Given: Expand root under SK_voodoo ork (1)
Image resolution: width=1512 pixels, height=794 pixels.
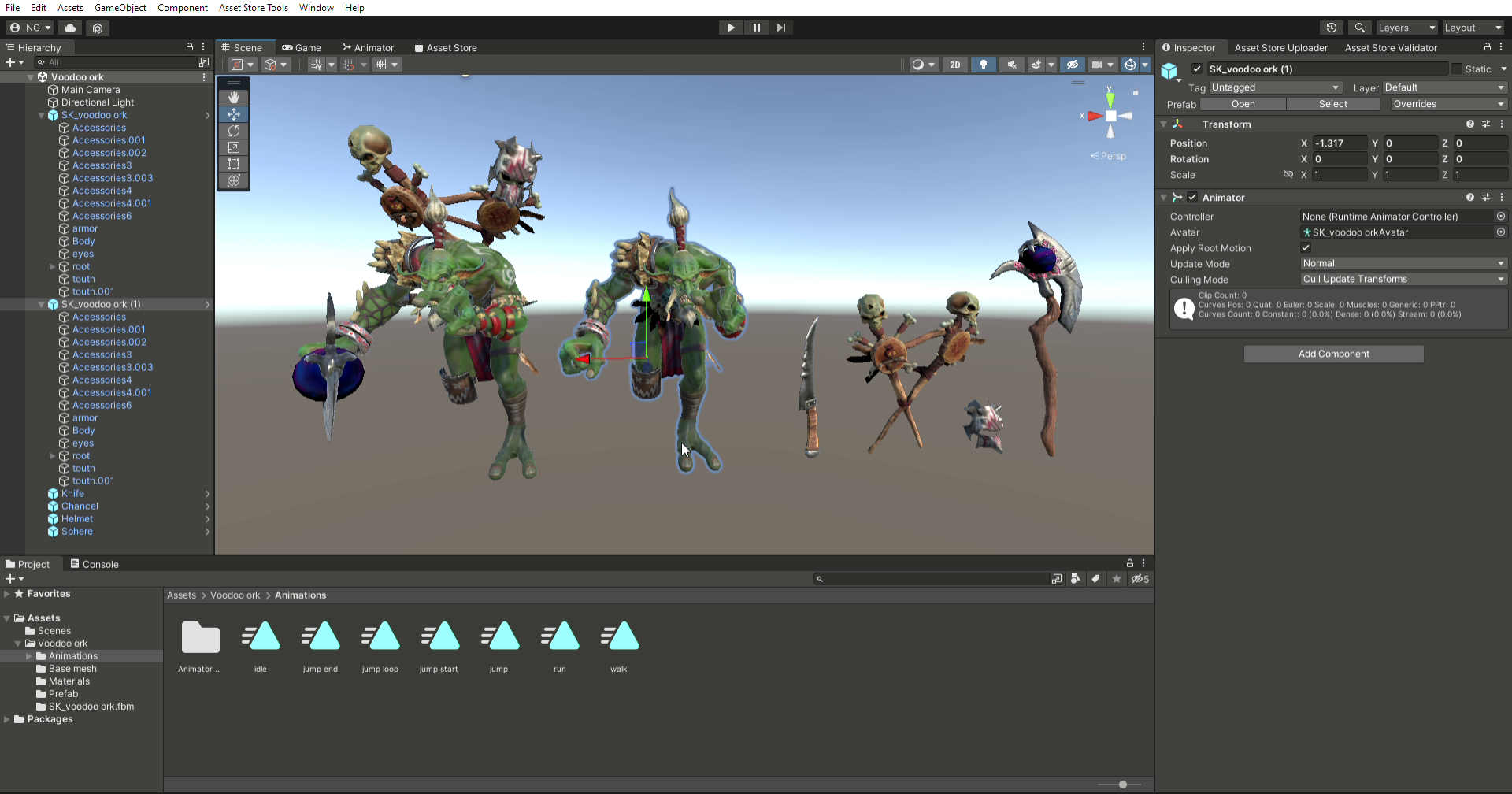Looking at the screenshot, I should (53, 456).
